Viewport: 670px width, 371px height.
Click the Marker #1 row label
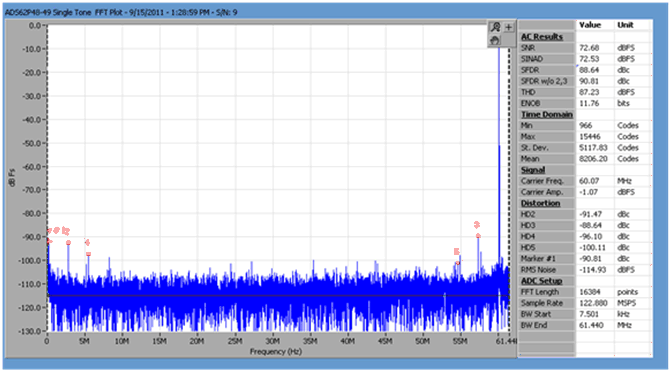(x=538, y=259)
